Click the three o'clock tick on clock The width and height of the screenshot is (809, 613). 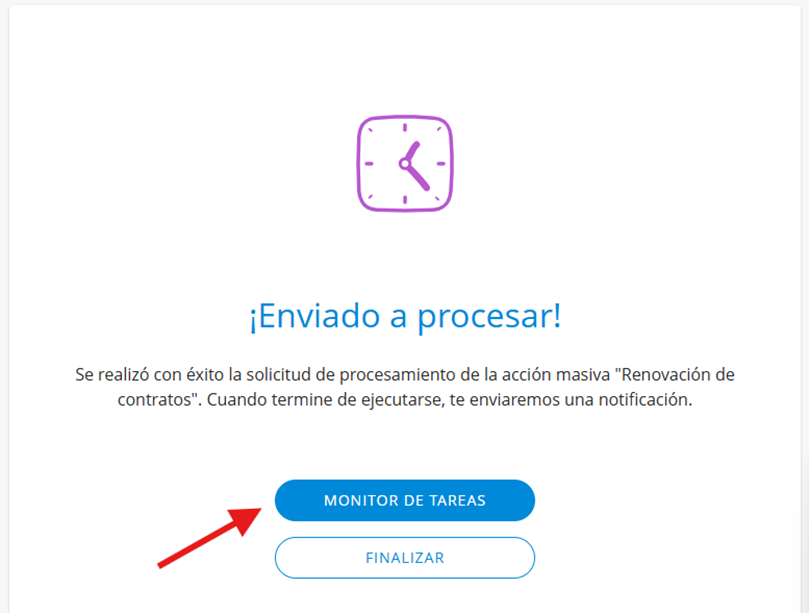click(441, 164)
